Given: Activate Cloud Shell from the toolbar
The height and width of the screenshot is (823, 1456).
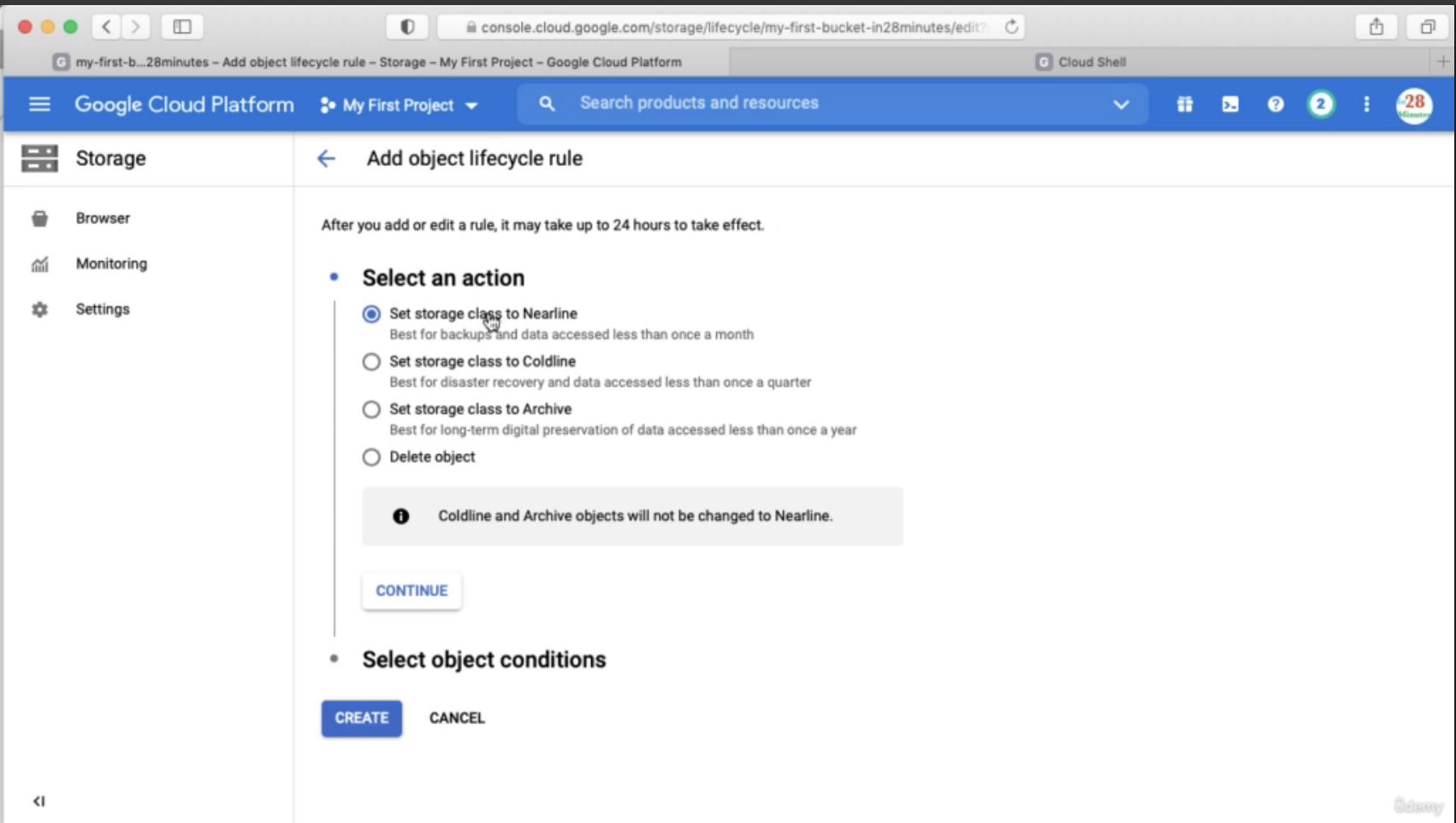Looking at the screenshot, I should [x=1230, y=104].
